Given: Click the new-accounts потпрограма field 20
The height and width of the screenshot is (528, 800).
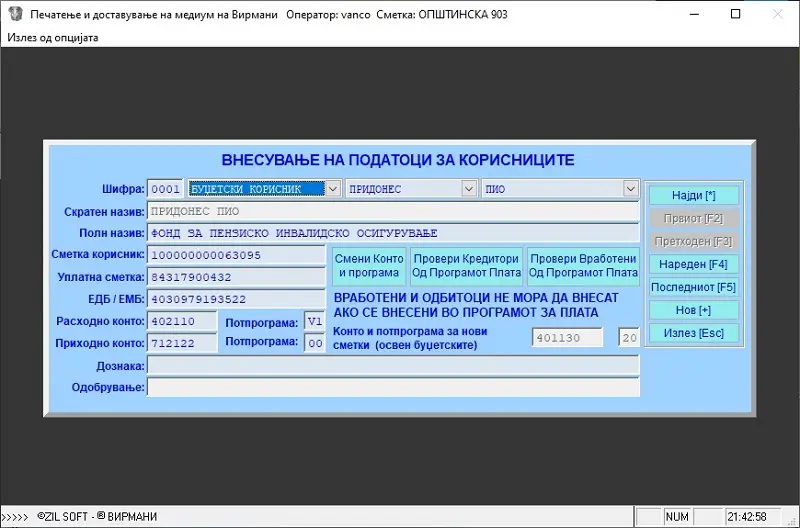Looking at the screenshot, I should point(629,338).
